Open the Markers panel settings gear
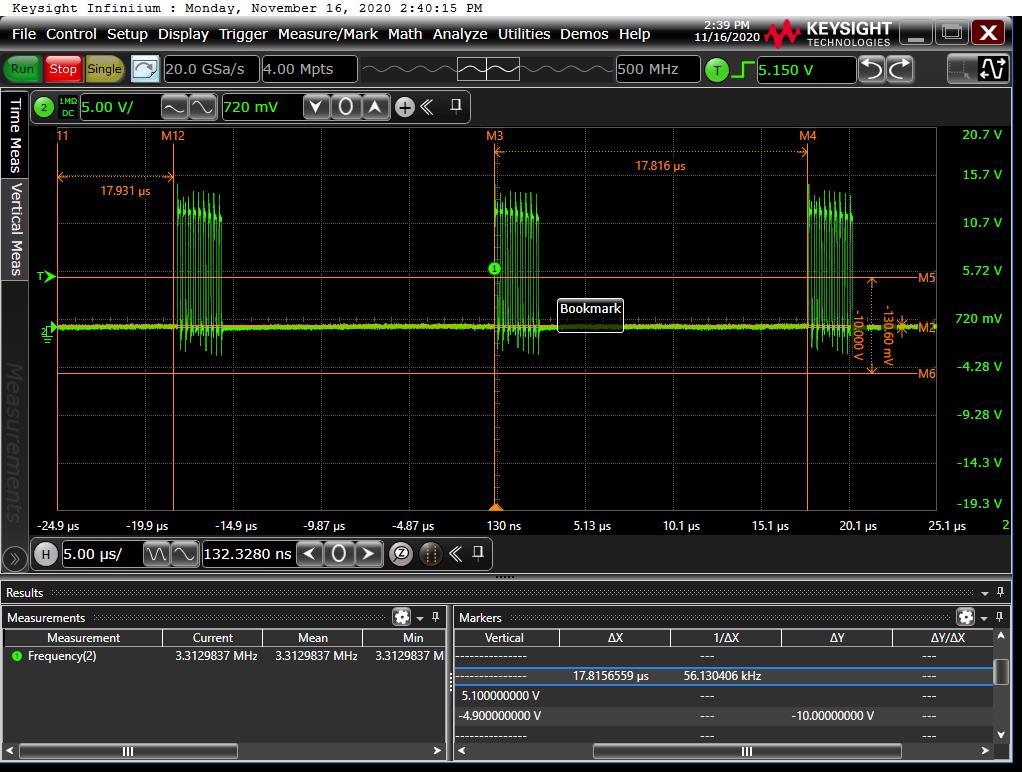Viewport: 1022px width, 772px height. [x=965, y=617]
